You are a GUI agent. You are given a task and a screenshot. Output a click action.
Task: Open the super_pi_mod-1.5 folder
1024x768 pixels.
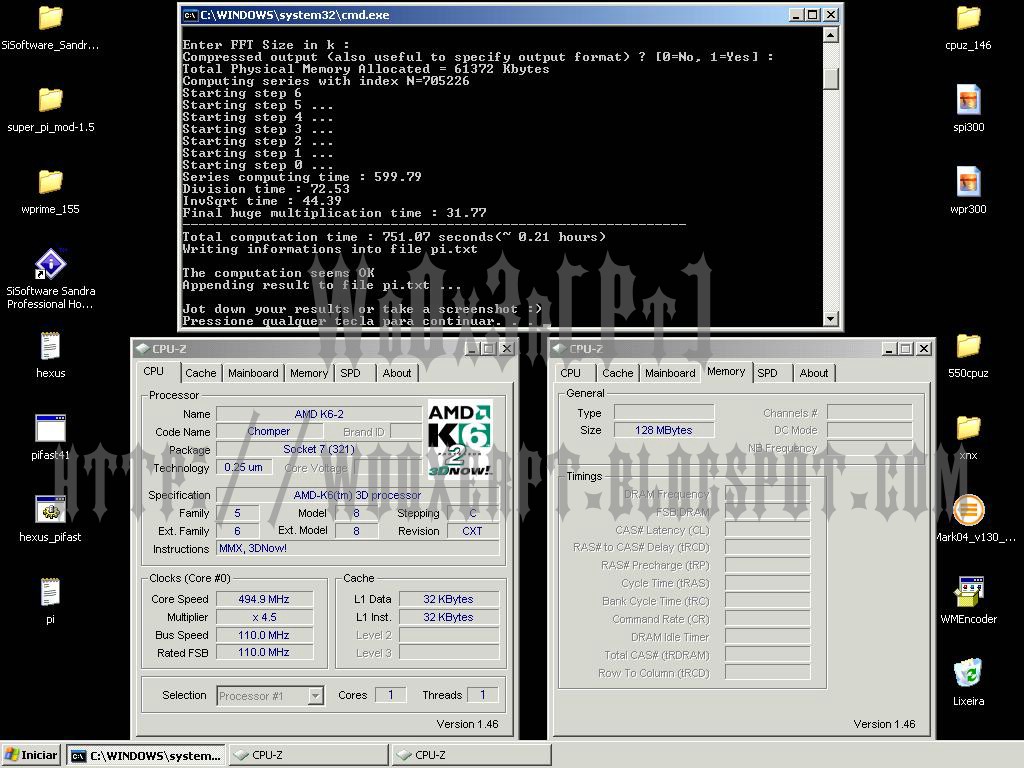click(50, 100)
